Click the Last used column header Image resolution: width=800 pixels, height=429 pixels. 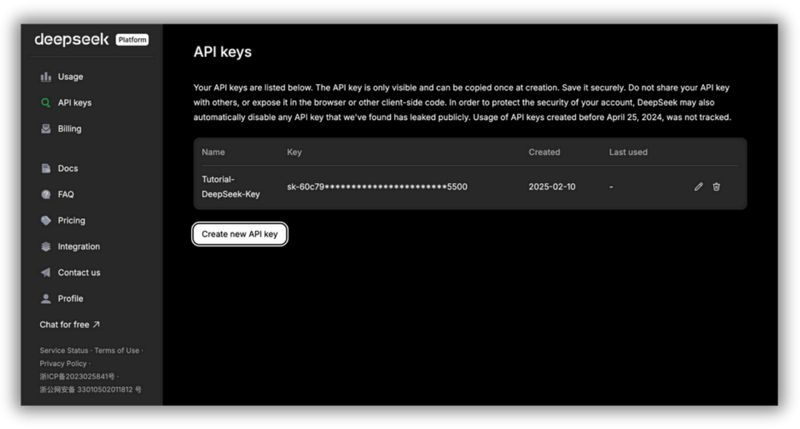click(x=628, y=152)
